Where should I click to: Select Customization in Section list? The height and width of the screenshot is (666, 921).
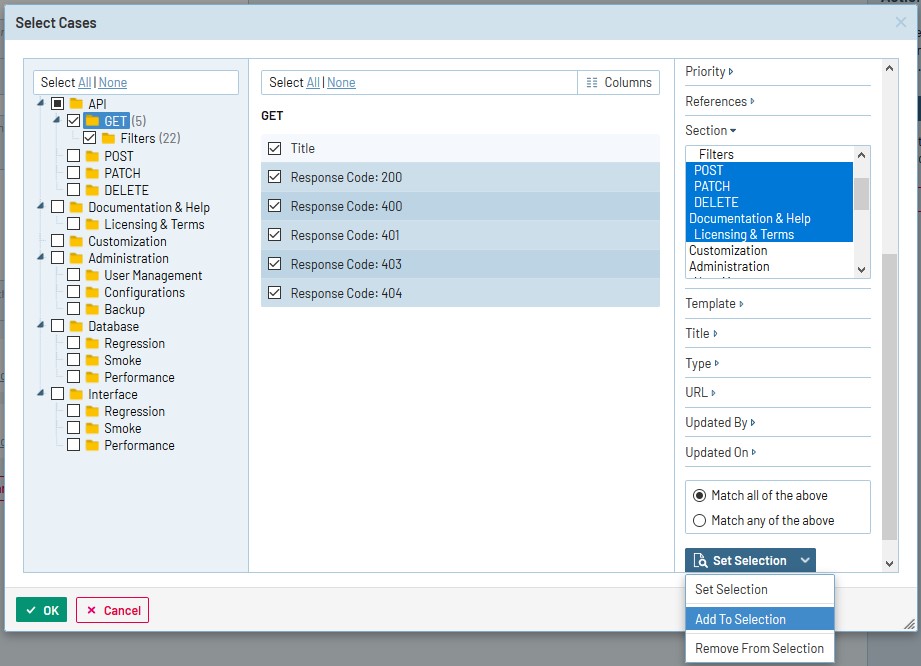click(728, 251)
